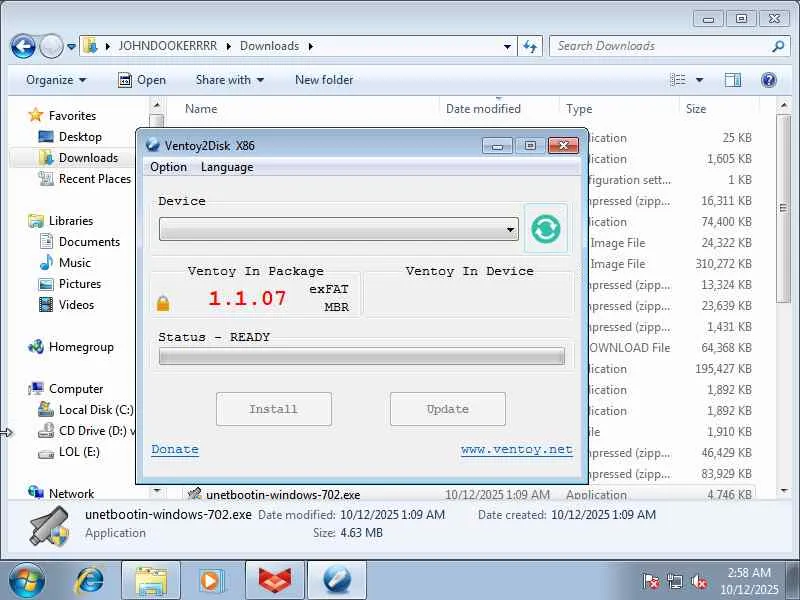This screenshot has width=800, height=600.
Task: Open the Device dropdown in Ventoy2Disk
Action: (339, 229)
